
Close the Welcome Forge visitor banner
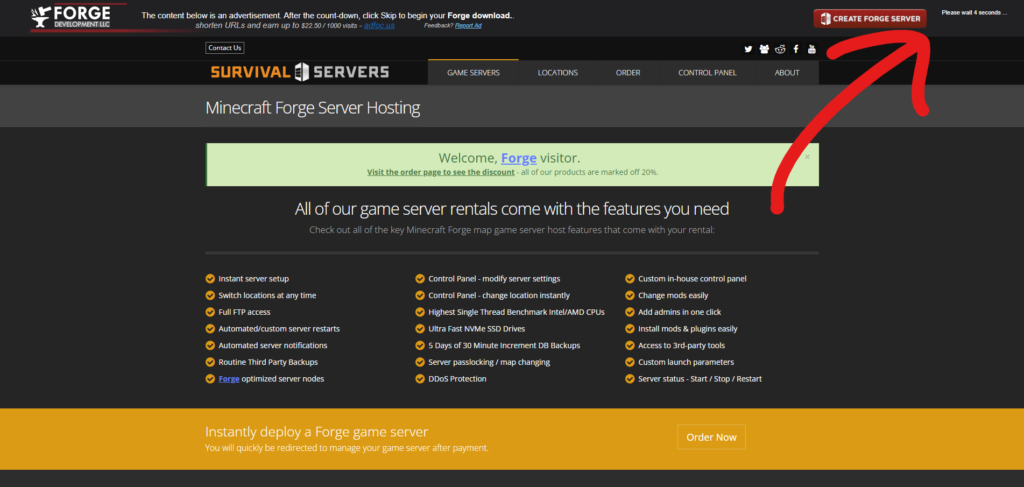pos(807,157)
